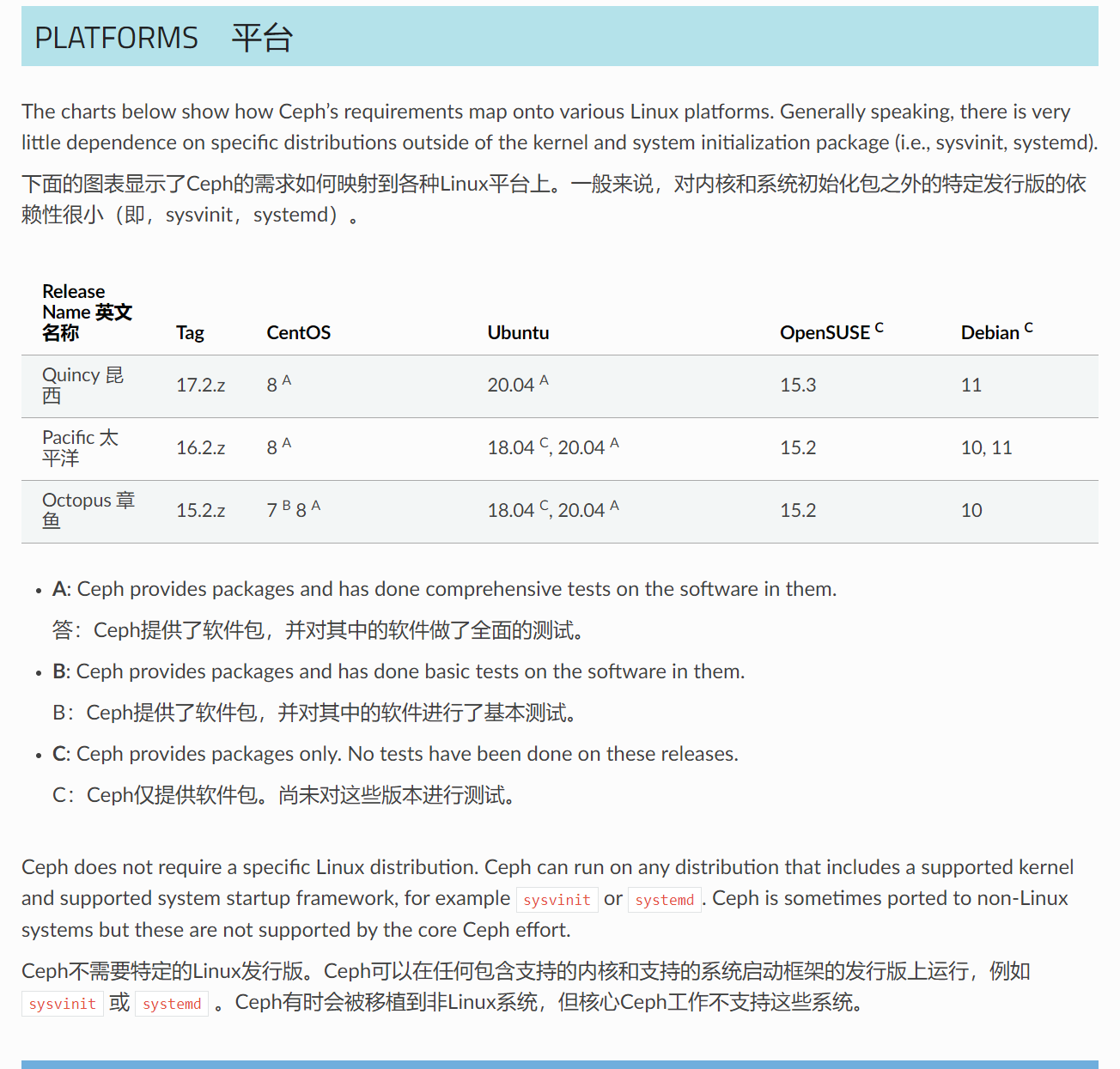Click the Octopus row Debian 10 cell
The height and width of the screenshot is (1069, 1120).
(x=971, y=511)
